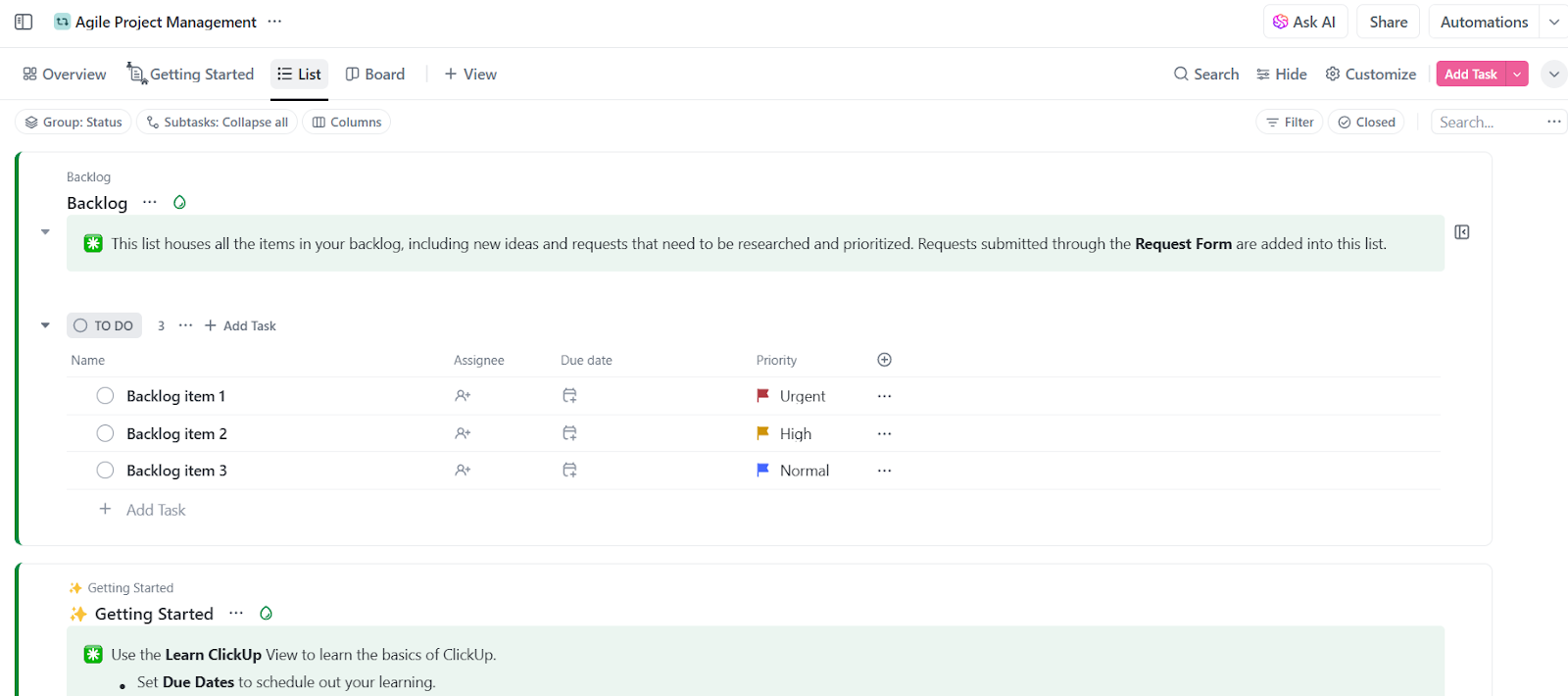Set due date icon for Backlog item 2
Viewport: 1568px width, 696px height.
coord(569,433)
